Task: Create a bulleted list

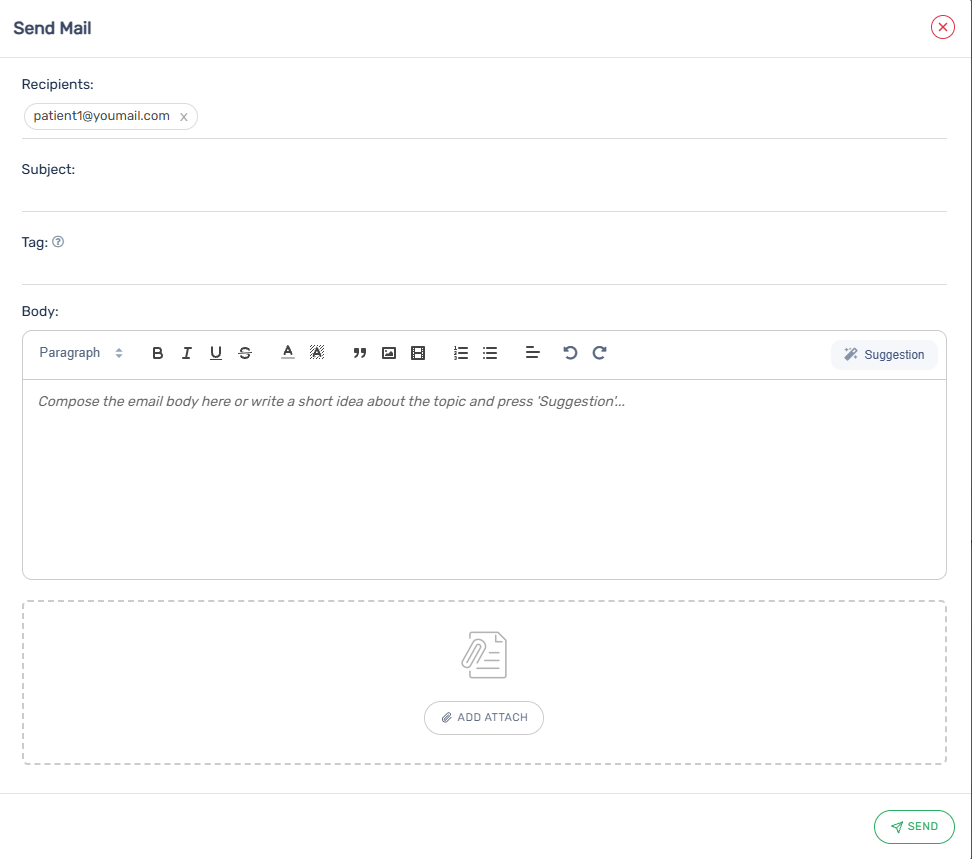Action: (x=490, y=353)
